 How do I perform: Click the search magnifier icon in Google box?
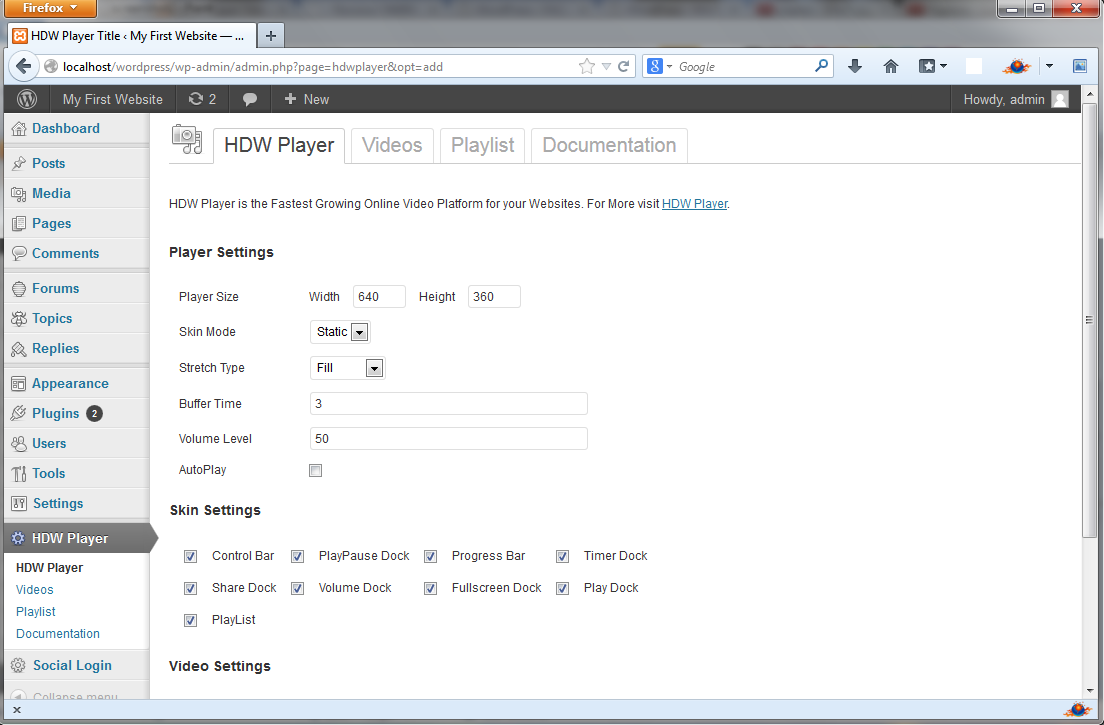(821, 66)
